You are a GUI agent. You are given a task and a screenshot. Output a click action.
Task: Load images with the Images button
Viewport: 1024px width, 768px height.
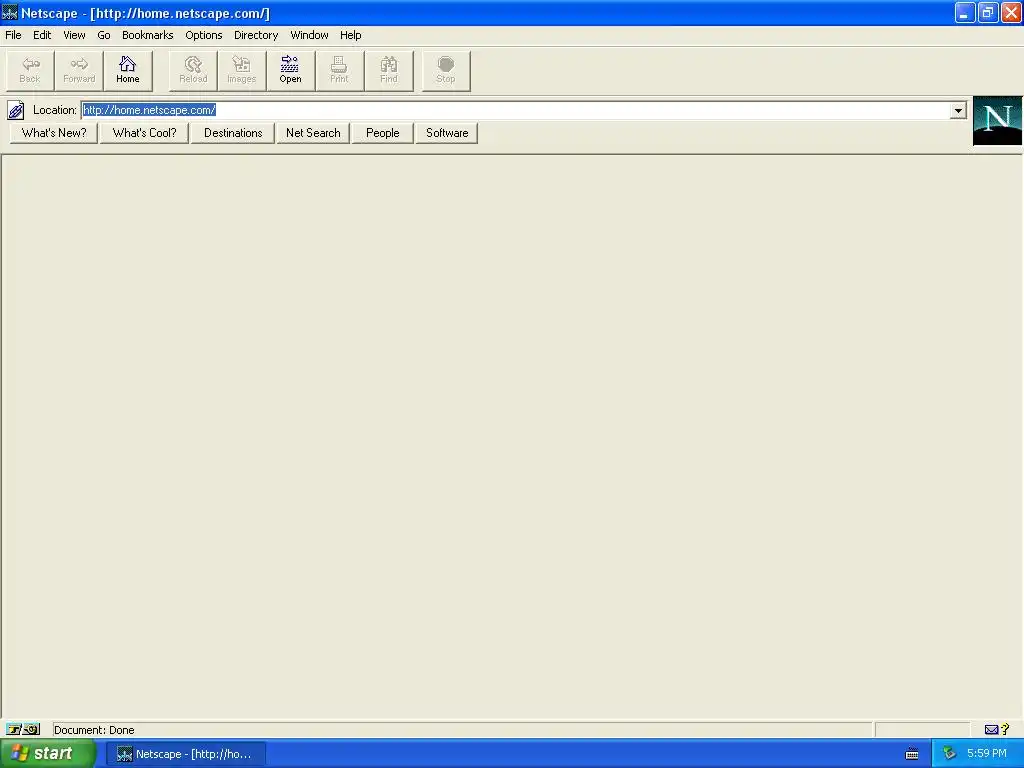click(x=242, y=71)
